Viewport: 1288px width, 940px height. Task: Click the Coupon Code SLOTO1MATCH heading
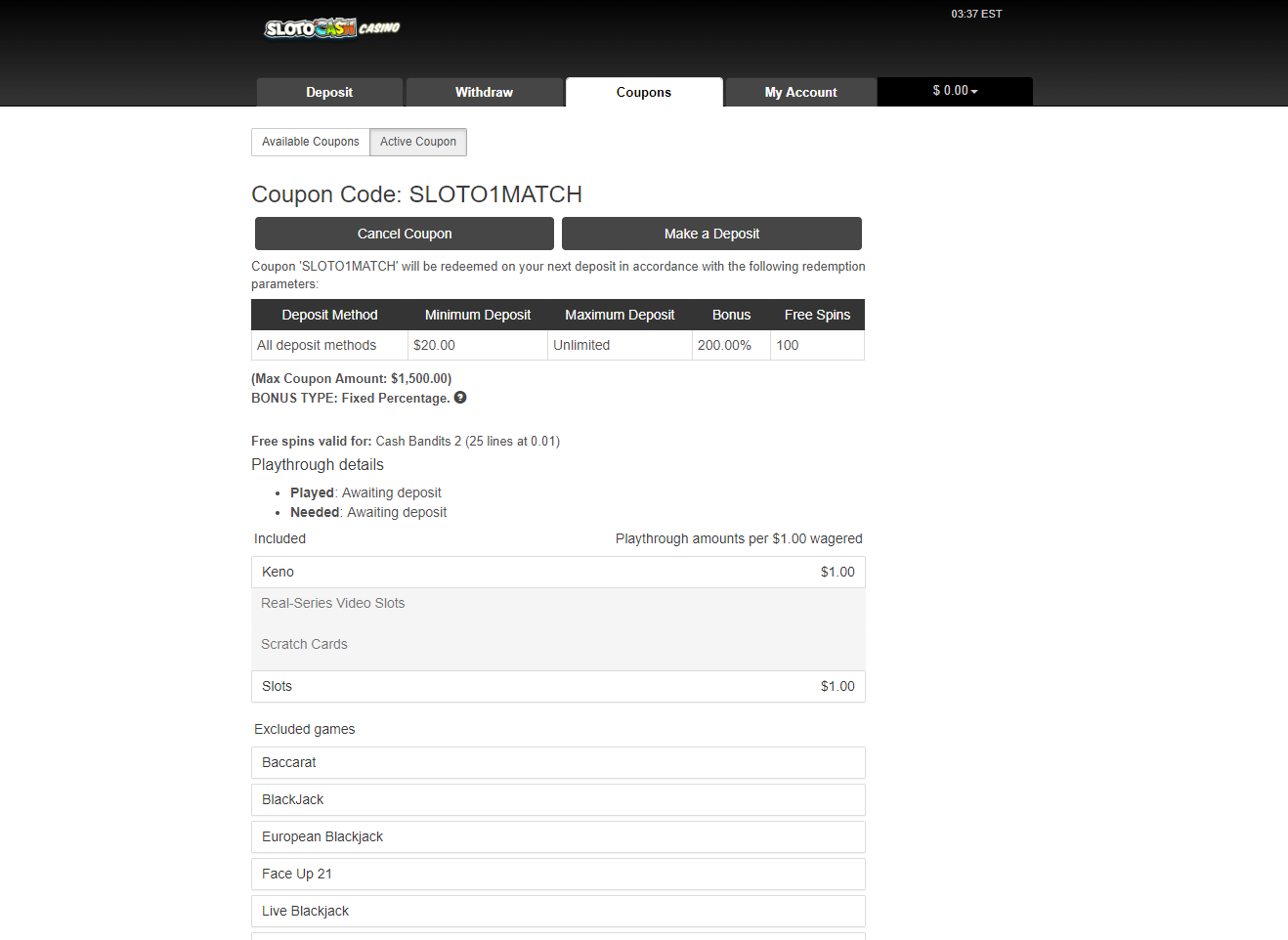(417, 194)
